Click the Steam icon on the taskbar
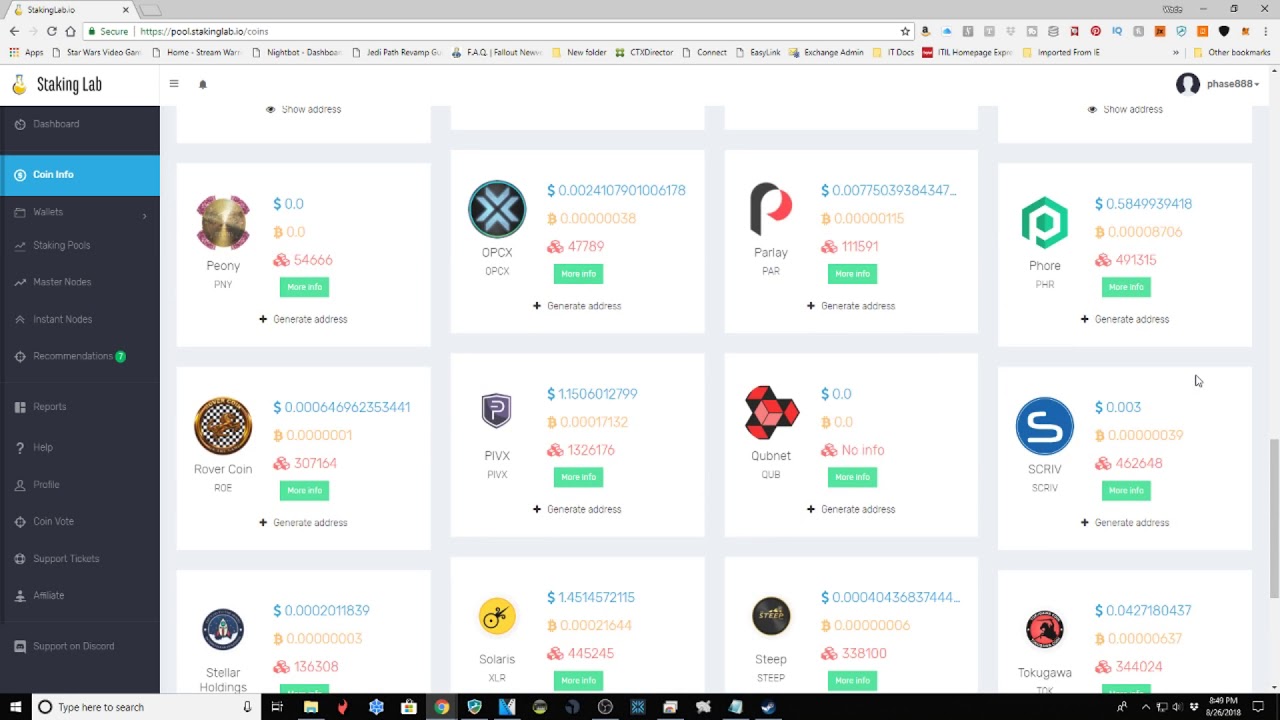 768,707
